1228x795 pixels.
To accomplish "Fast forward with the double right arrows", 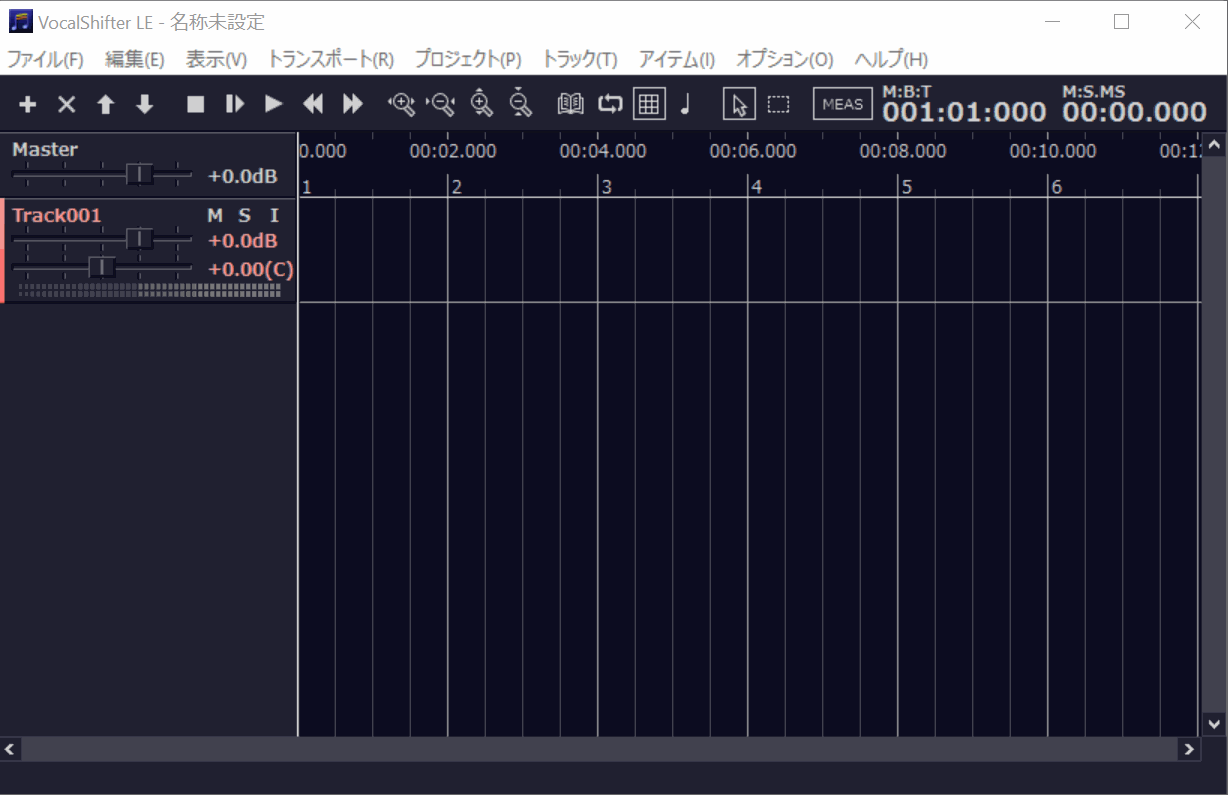I will click(x=353, y=104).
